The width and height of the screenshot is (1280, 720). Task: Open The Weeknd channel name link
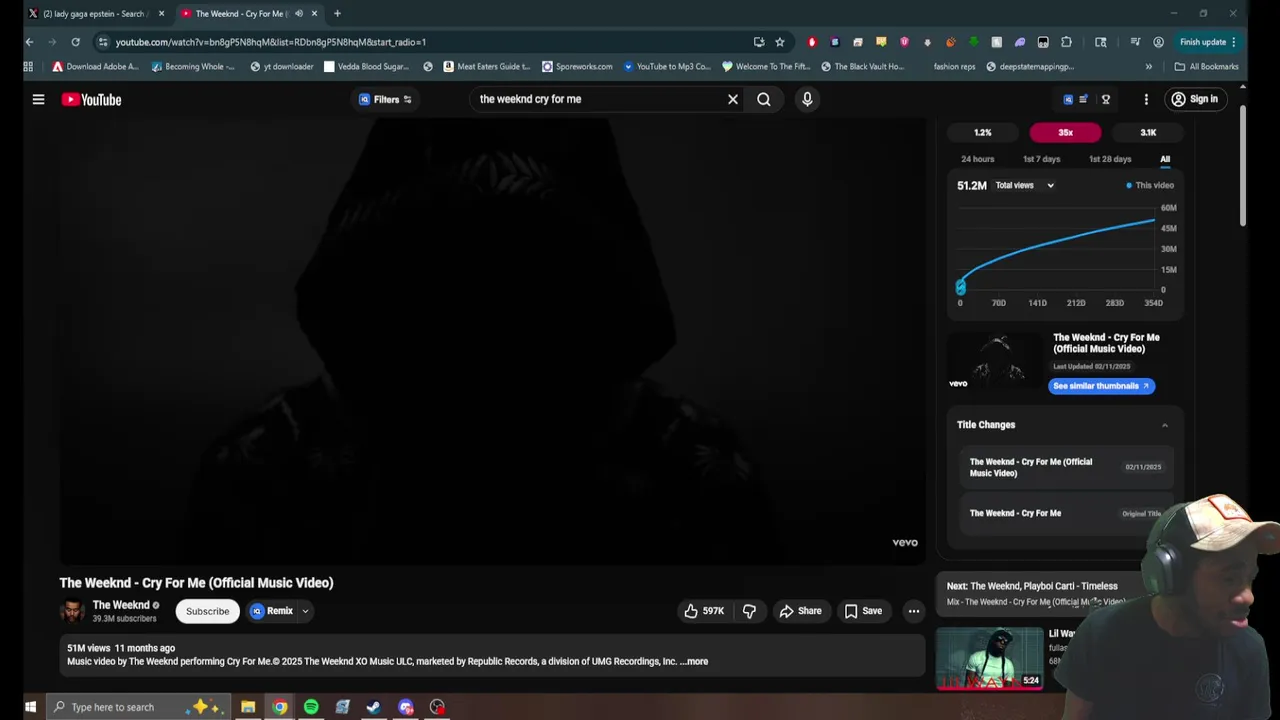121,605
